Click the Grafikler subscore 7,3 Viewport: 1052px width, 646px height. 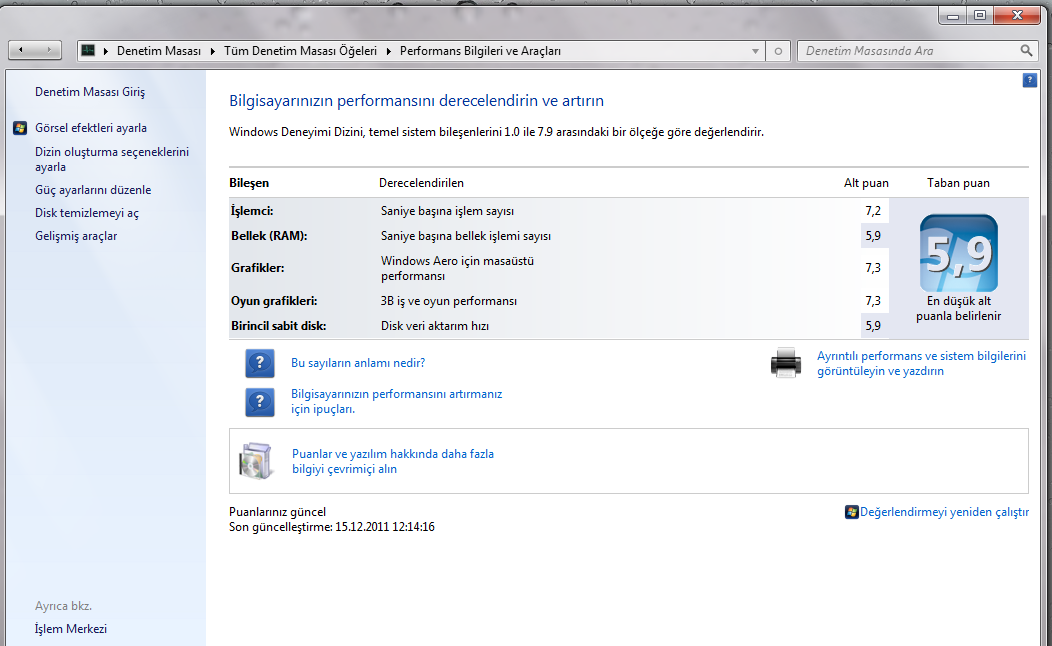(x=873, y=268)
